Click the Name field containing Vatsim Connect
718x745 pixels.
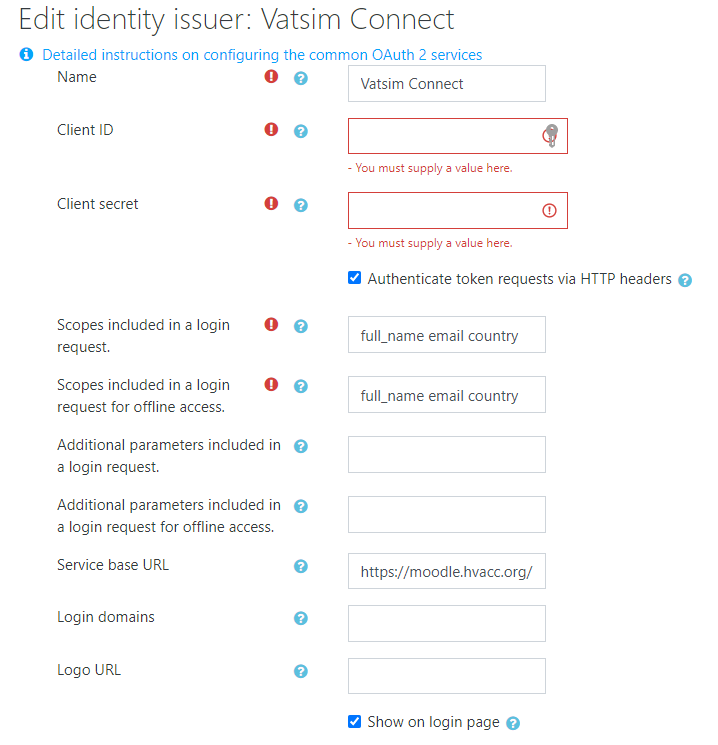click(446, 84)
